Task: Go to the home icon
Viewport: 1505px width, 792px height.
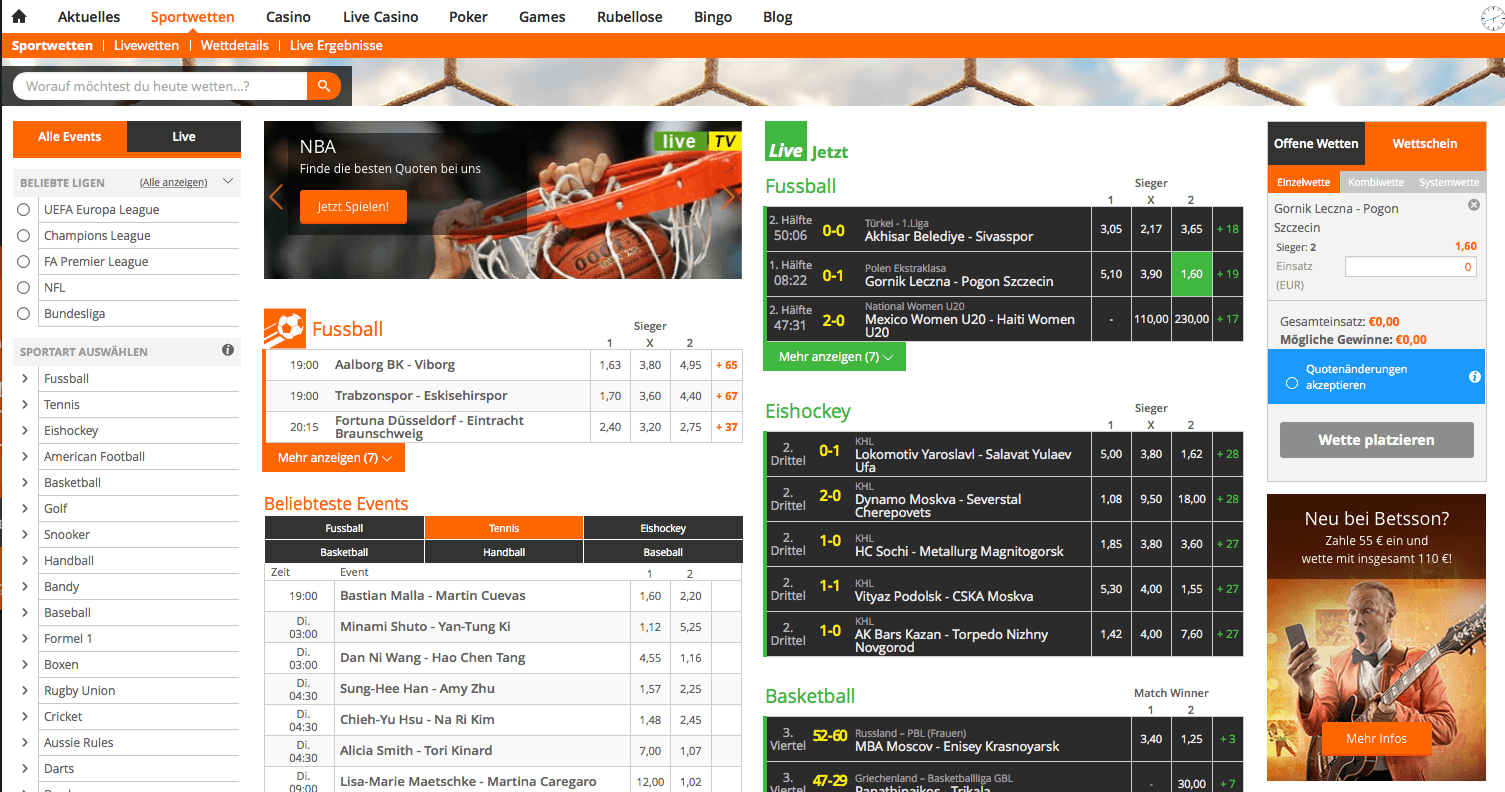Action: (x=18, y=17)
